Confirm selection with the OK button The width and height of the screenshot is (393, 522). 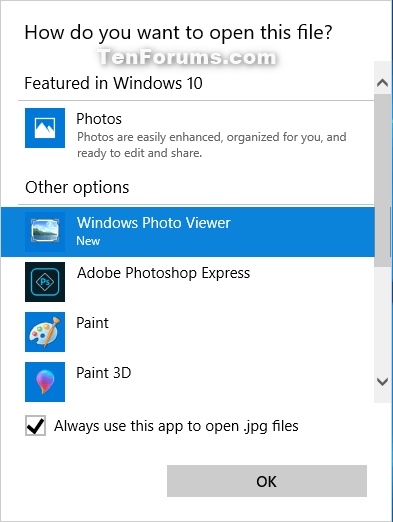(267, 481)
